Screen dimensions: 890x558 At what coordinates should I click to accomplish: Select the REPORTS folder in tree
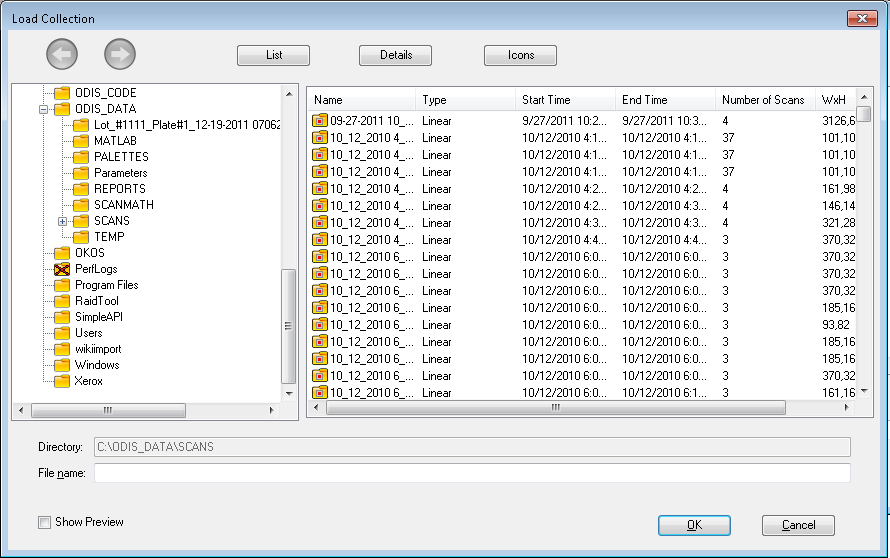click(119, 189)
